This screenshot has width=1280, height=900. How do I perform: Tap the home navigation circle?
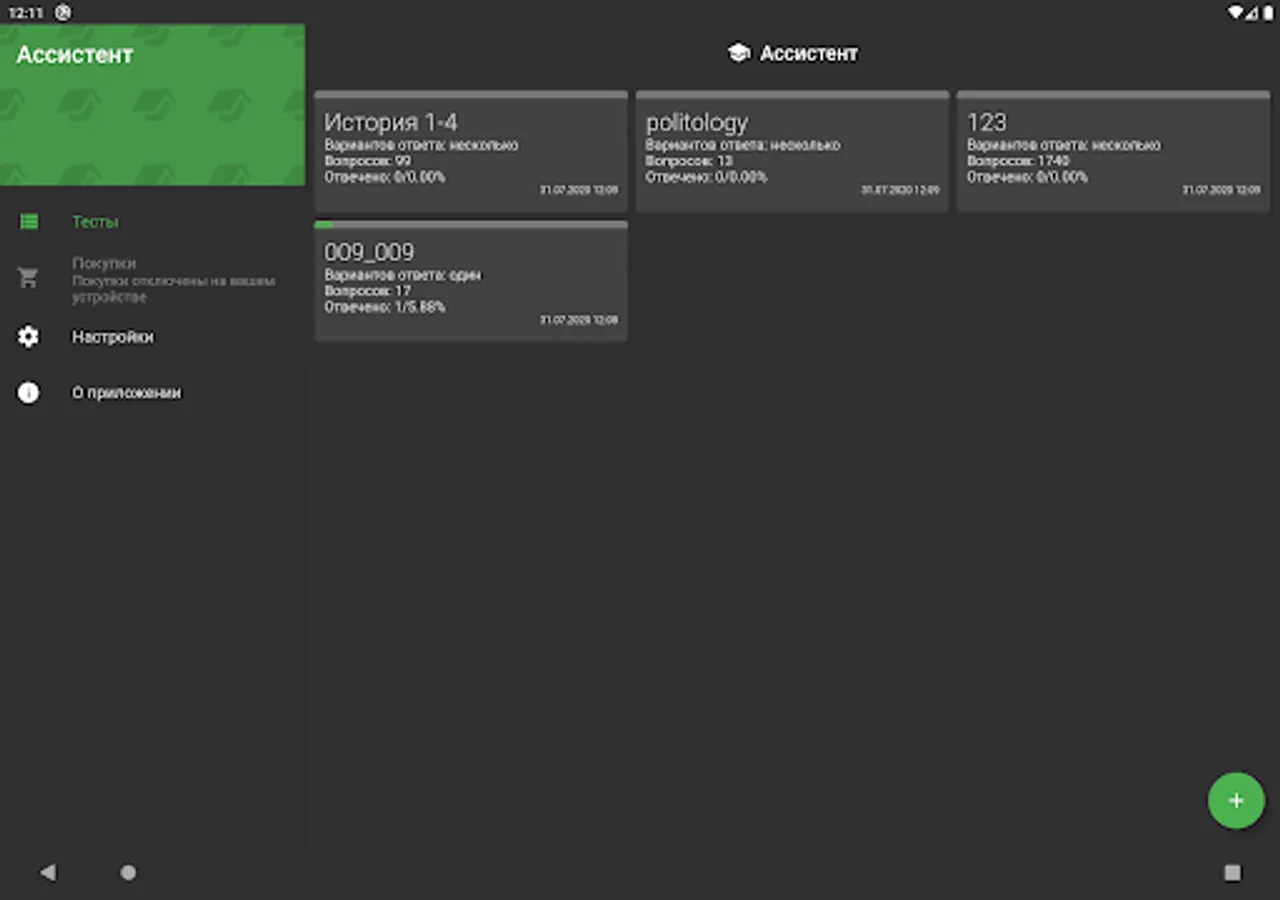pos(128,872)
